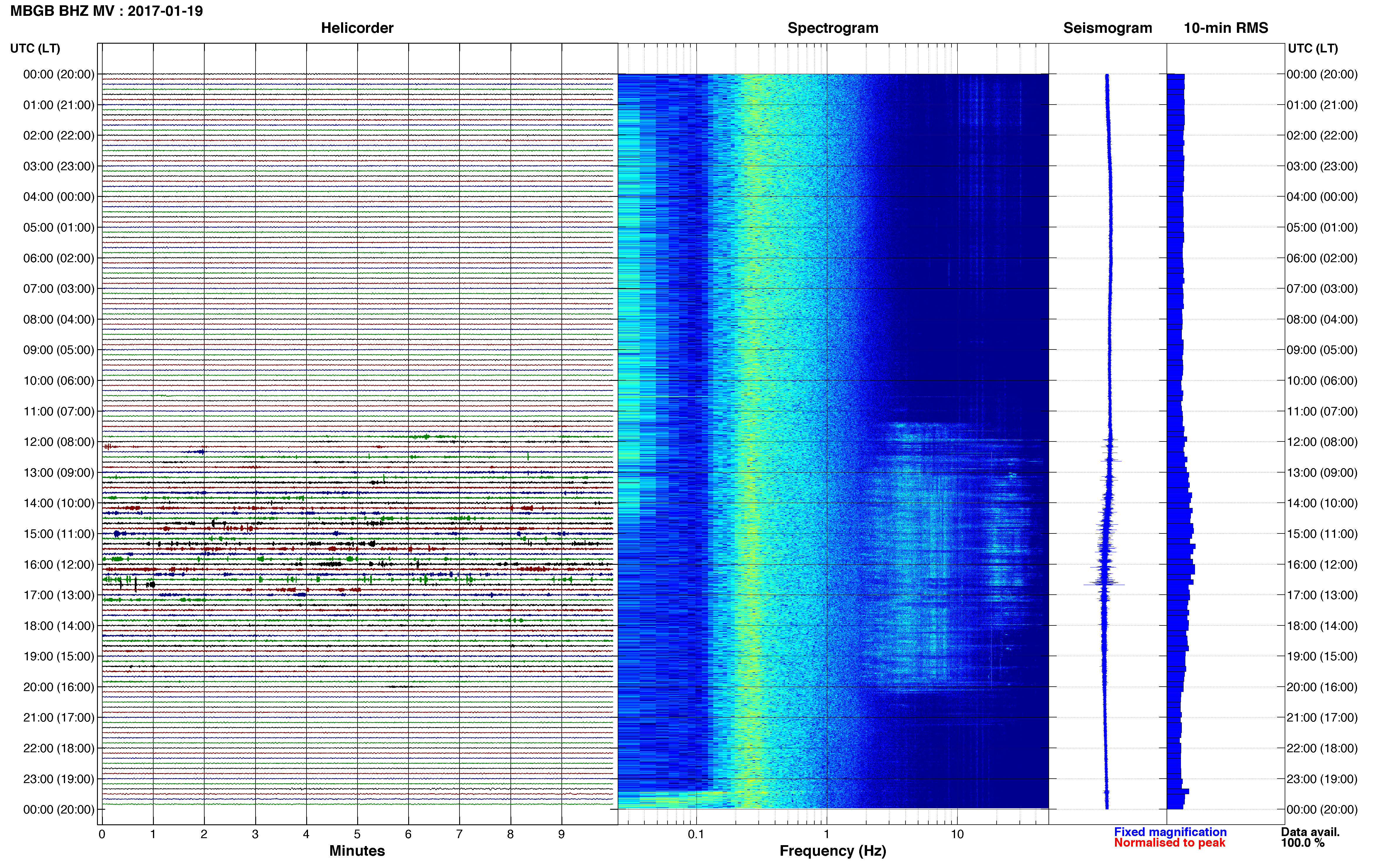Click the 14:00 (10:00) label on helicorder axis

(59, 504)
